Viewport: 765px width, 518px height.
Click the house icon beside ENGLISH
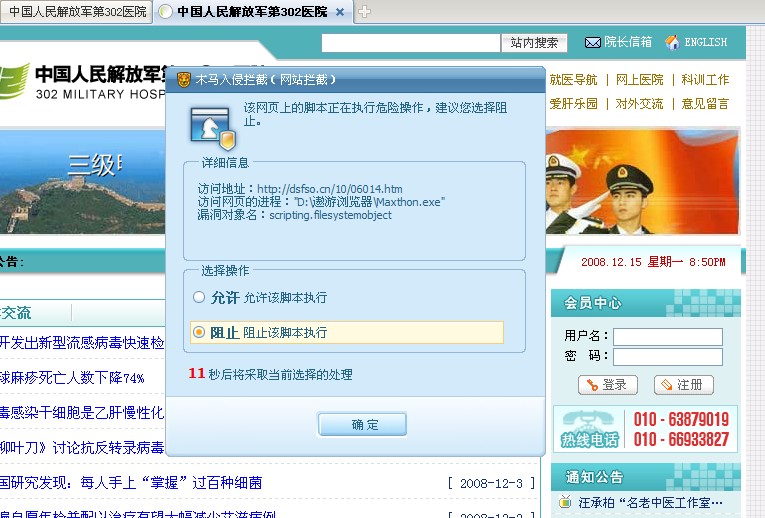point(672,42)
